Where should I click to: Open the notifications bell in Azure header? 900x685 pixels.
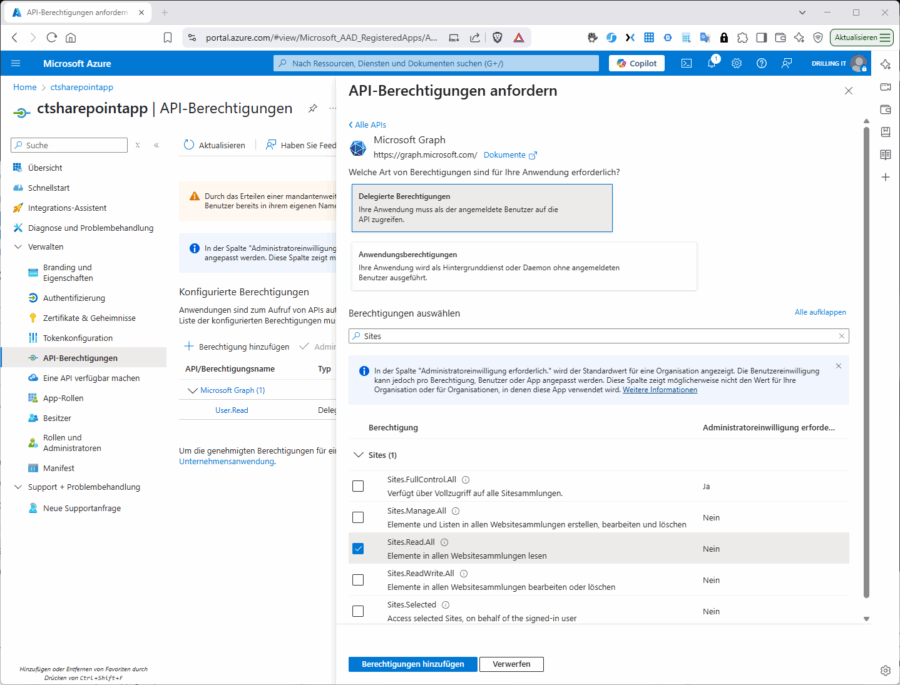pos(712,63)
